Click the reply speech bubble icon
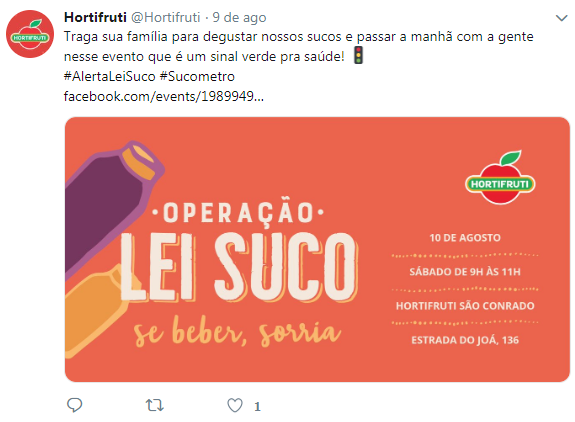This screenshot has height=422, width=575. (x=74, y=405)
